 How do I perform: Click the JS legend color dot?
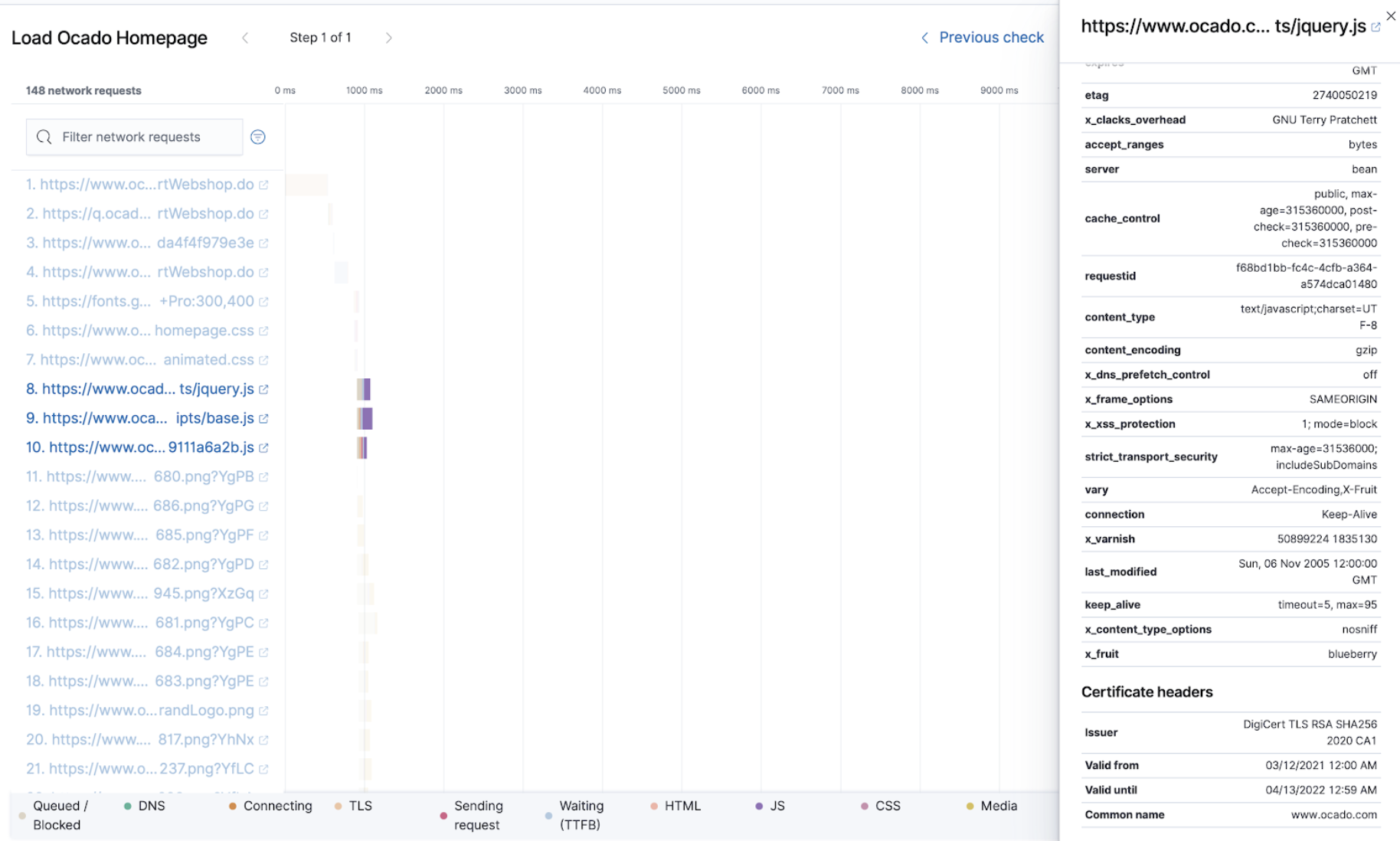(x=759, y=807)
